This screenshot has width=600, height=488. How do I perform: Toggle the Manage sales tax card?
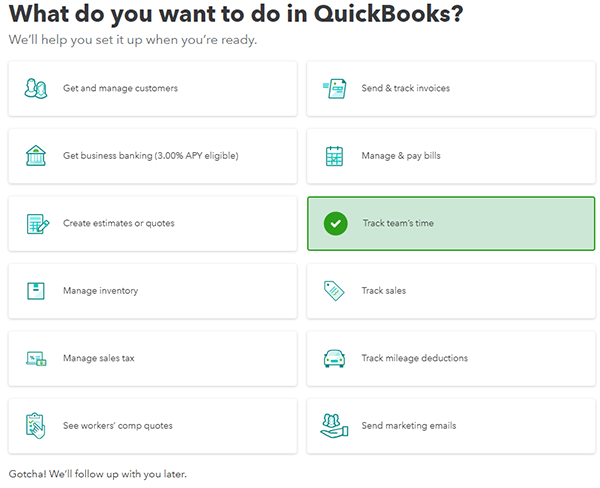(x=153, y=359)
